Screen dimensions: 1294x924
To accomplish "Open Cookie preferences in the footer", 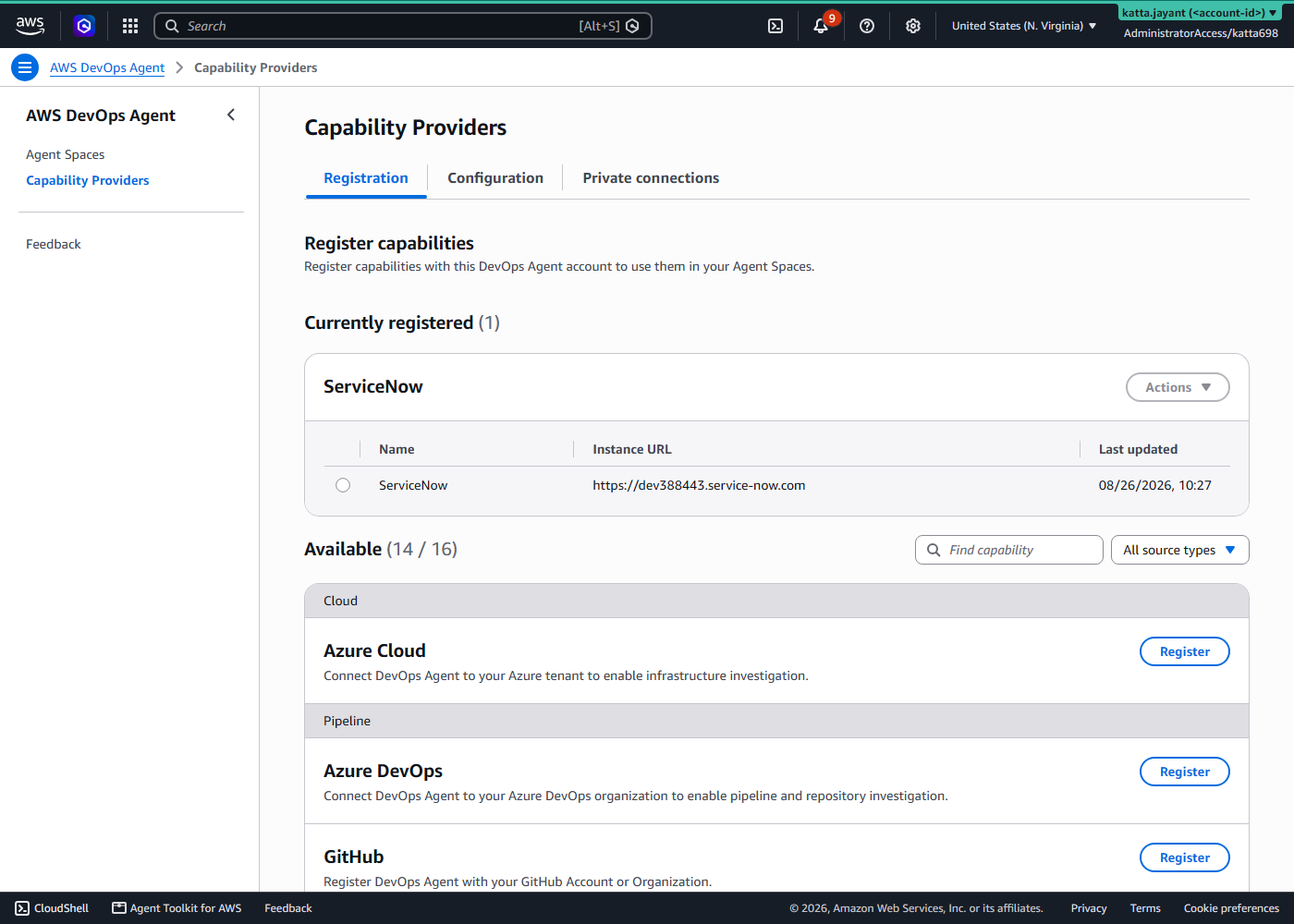I will [1231, 908].
